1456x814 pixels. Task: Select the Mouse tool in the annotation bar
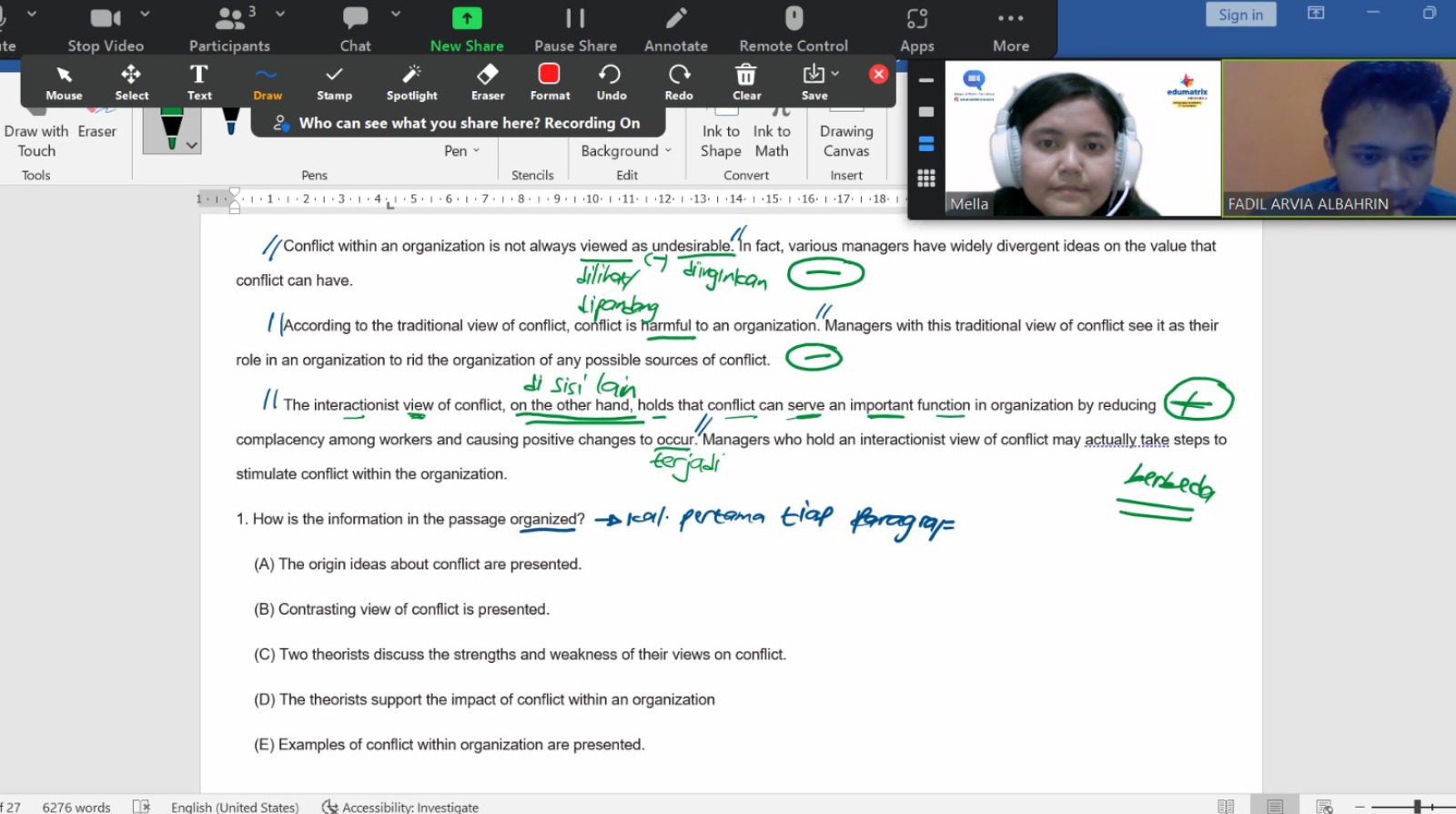tap(64, 82)
